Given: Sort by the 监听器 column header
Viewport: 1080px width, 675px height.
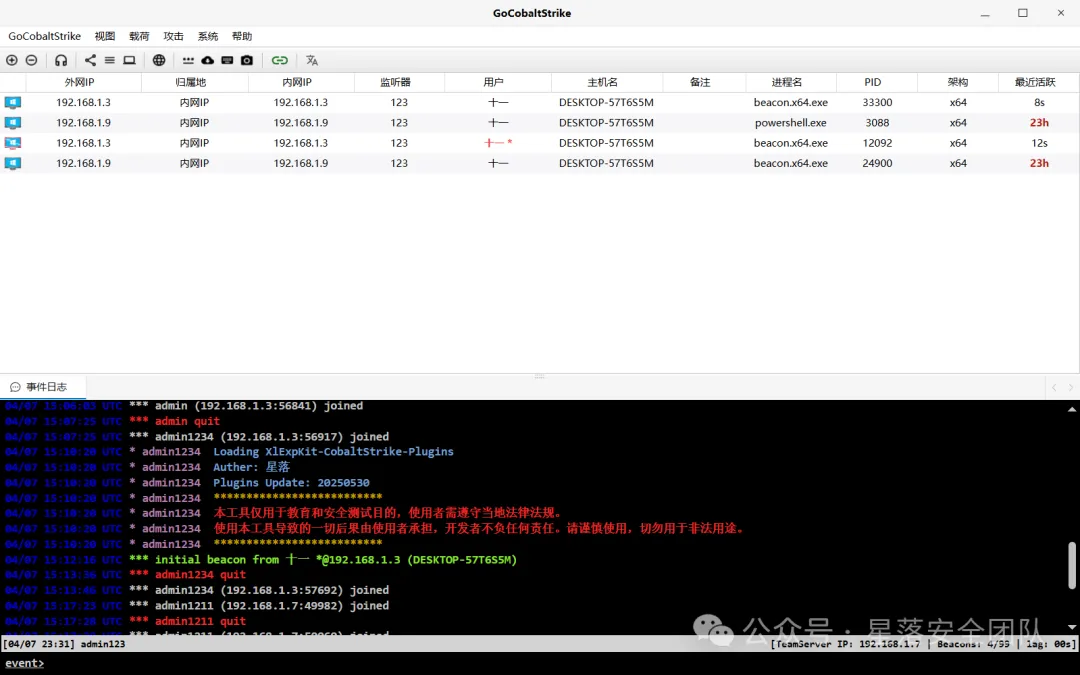Looking at the screenshot, I should (399, 82).
